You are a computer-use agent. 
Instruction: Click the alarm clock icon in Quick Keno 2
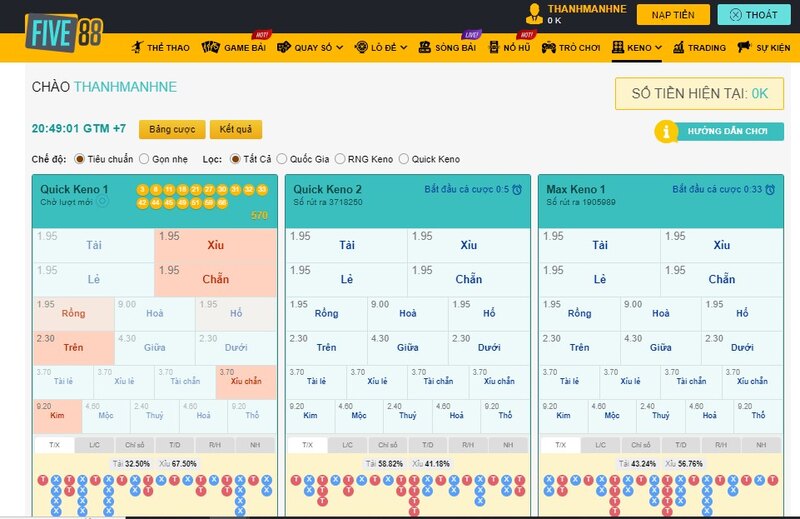[517, 189]
